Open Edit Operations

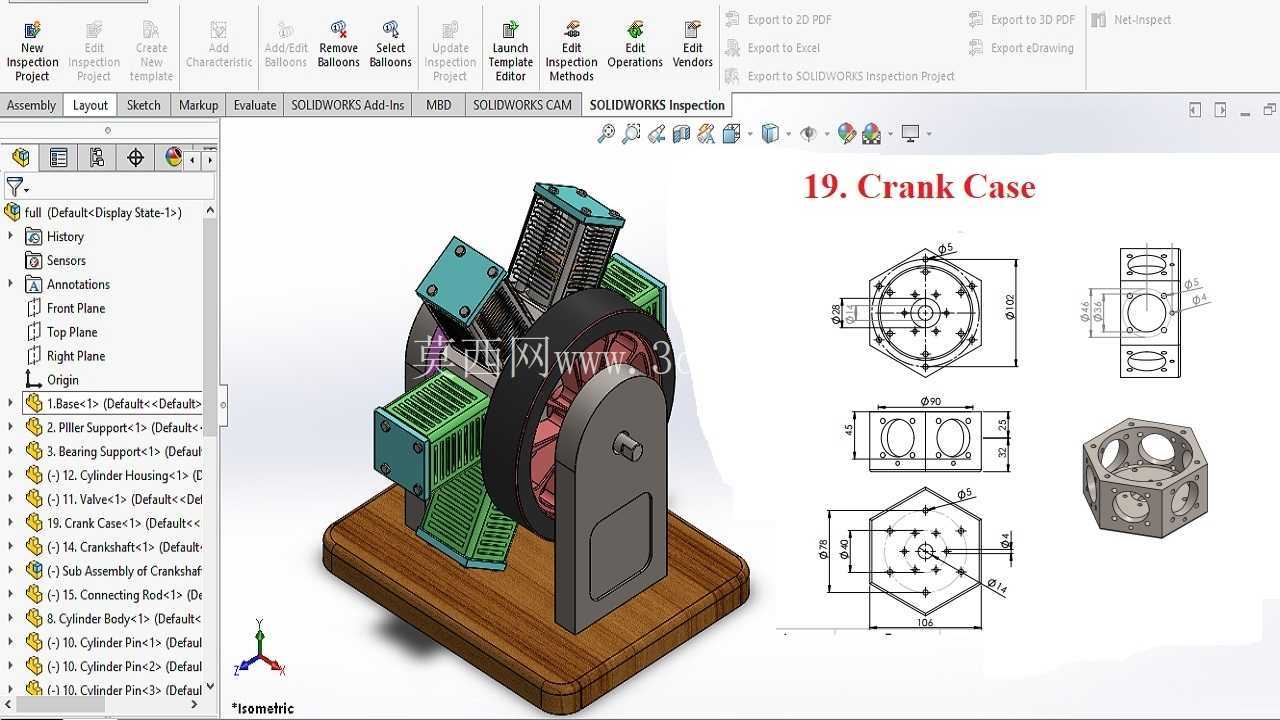(635, 45)
